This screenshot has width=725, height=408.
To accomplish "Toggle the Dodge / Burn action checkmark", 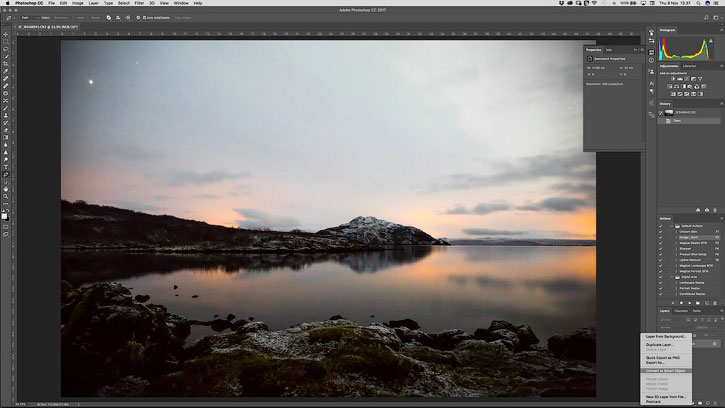I will (x=661, y=237).
